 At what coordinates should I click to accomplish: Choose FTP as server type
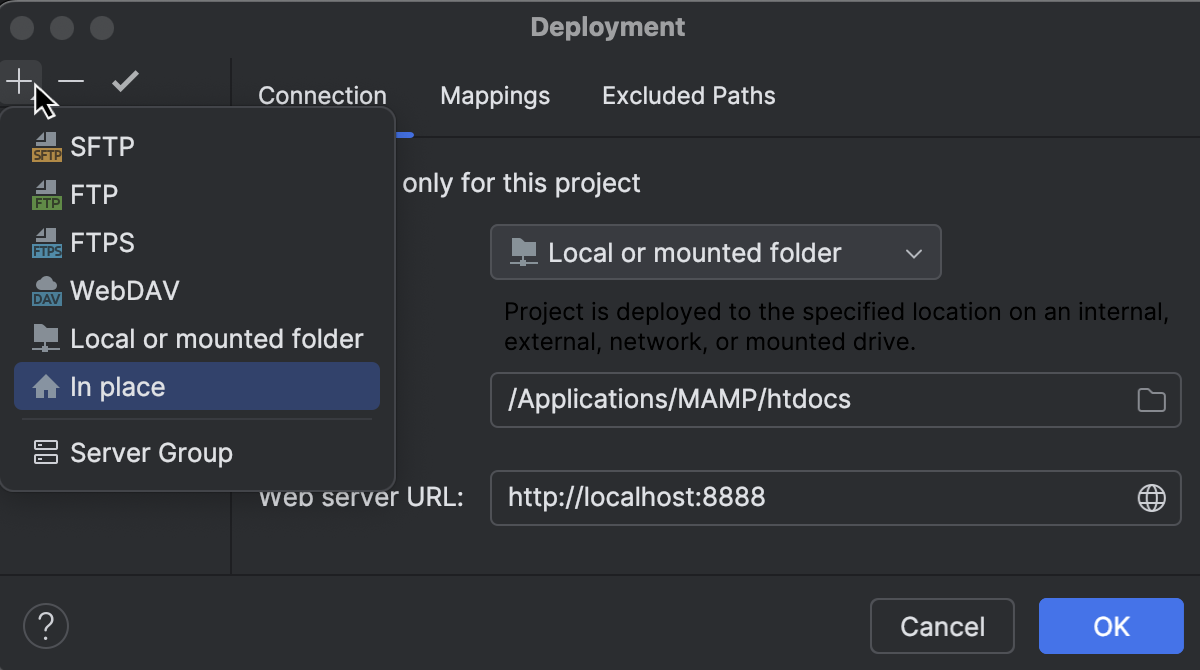click(95, 194)
